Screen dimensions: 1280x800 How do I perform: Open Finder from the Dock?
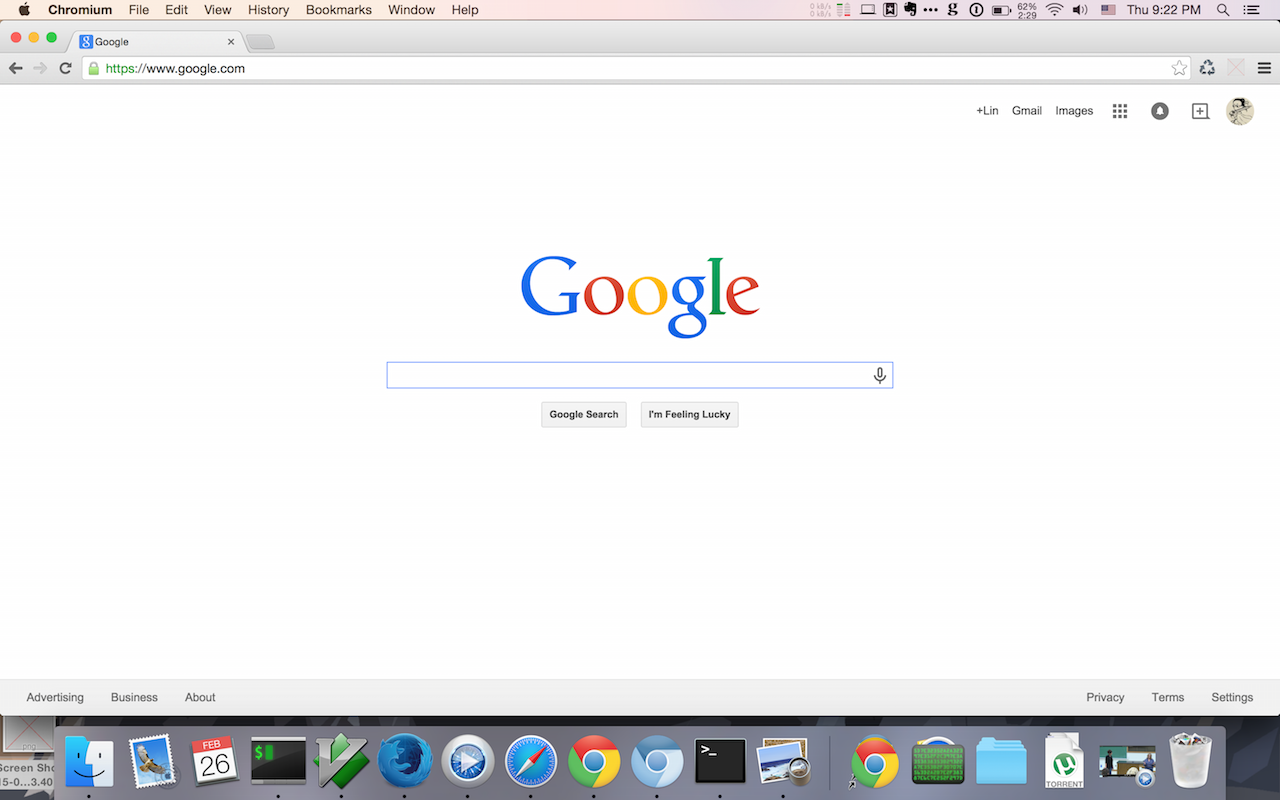pyautogui.click(x=89, y=763)
